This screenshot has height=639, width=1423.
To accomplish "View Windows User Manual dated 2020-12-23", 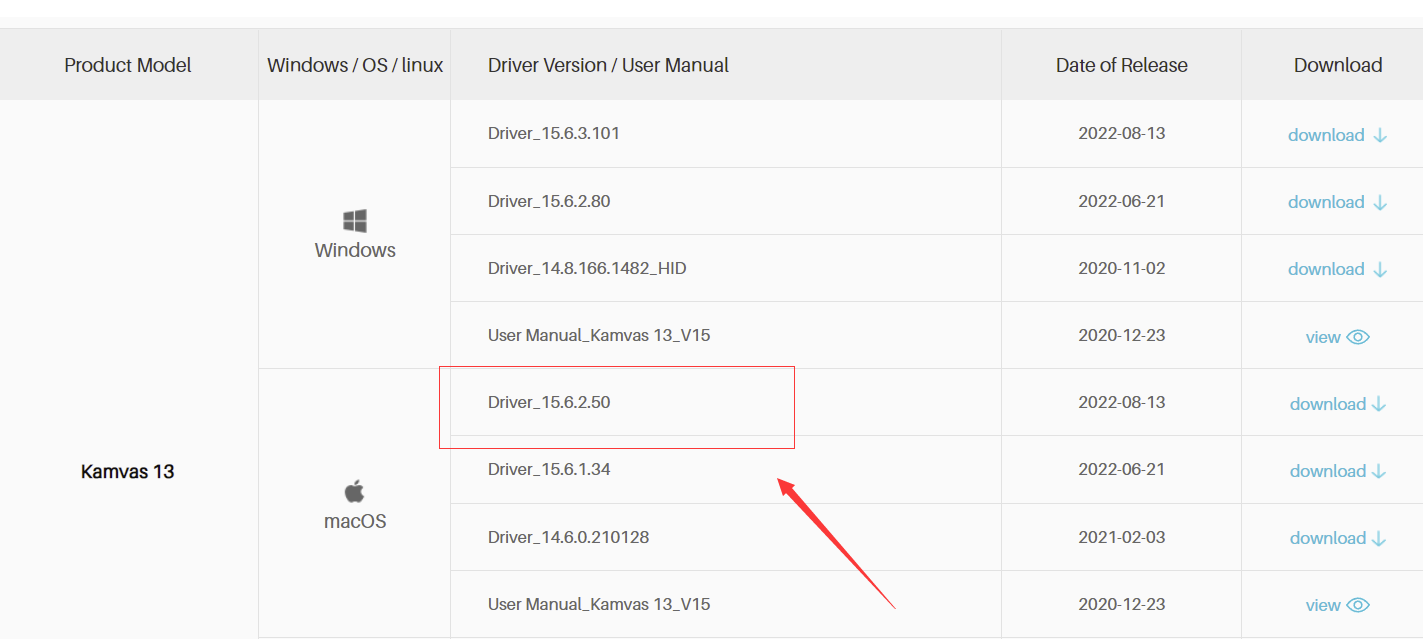I will point(1337,337).
